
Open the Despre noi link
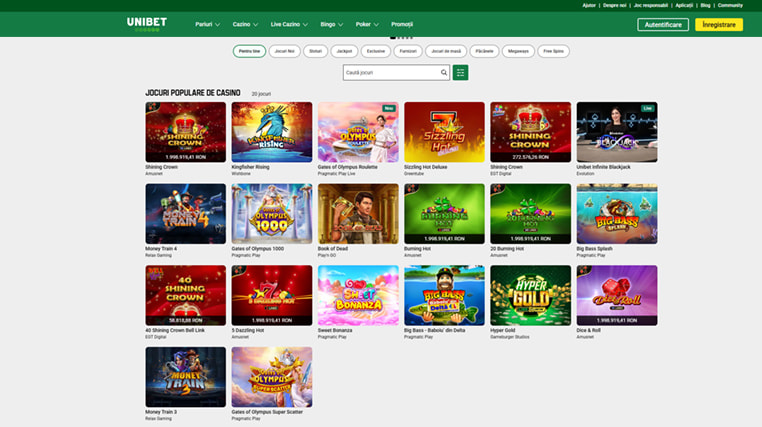[x=614, y=5]
